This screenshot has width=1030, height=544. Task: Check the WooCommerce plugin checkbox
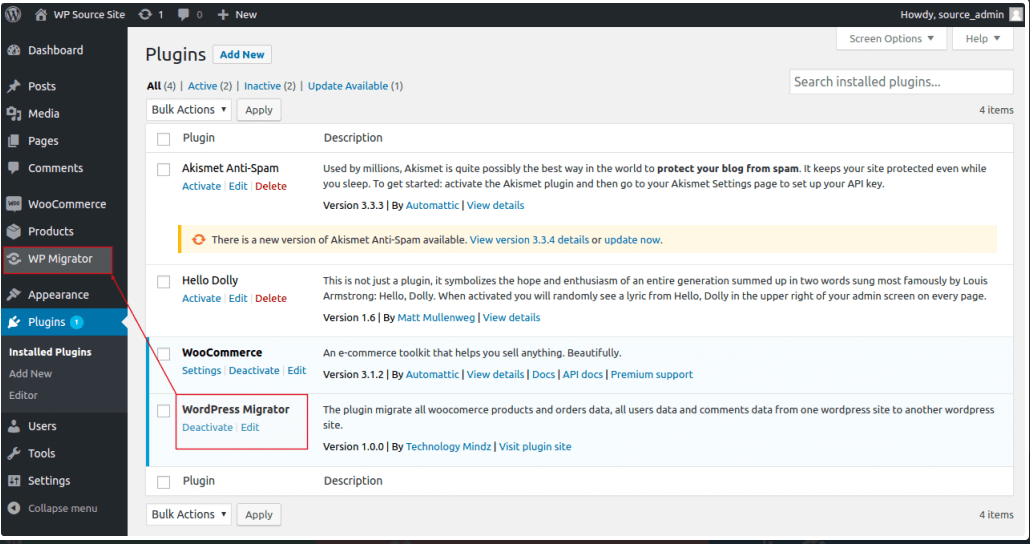click(x=164, y=354)
